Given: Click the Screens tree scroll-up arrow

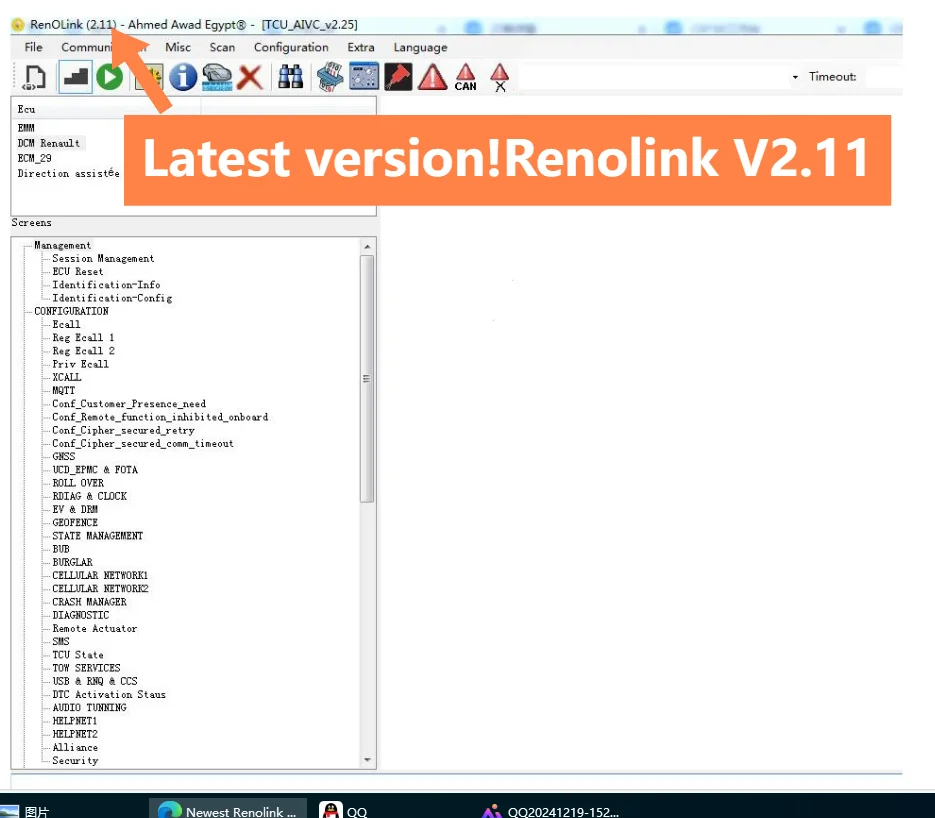Looking at the screenshot, I should click(367, 246).
